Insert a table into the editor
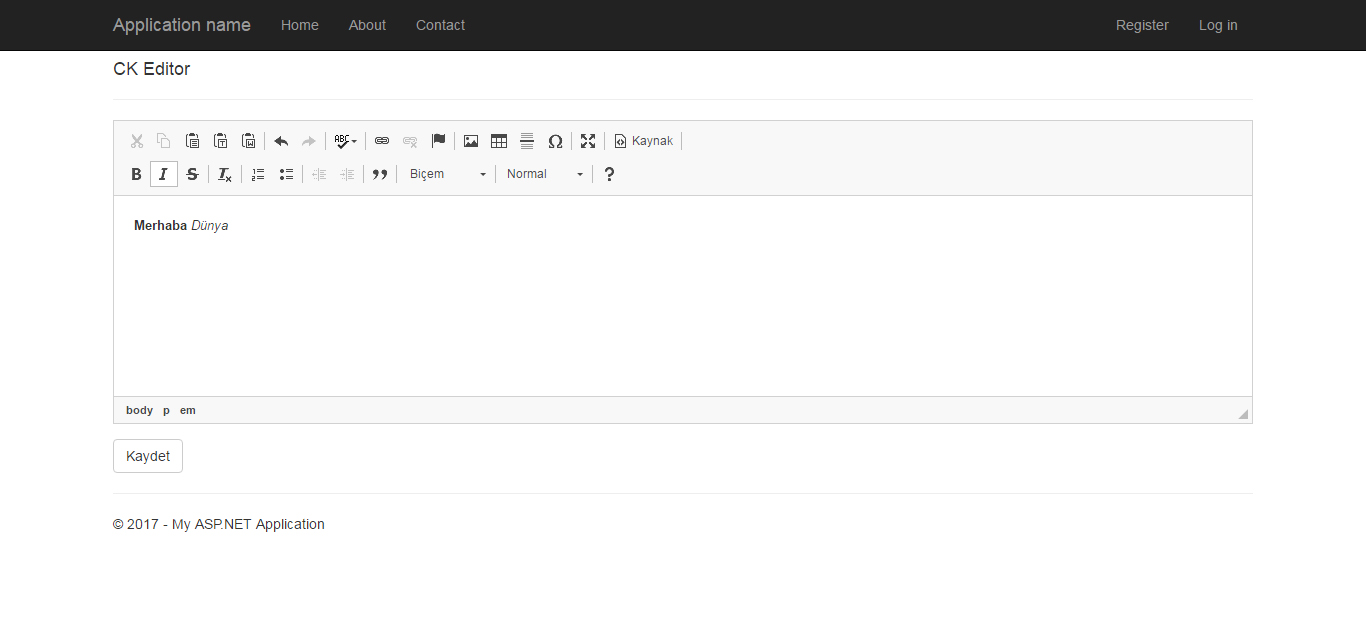This screenshot has width=1366, height=637. (499, 141)
